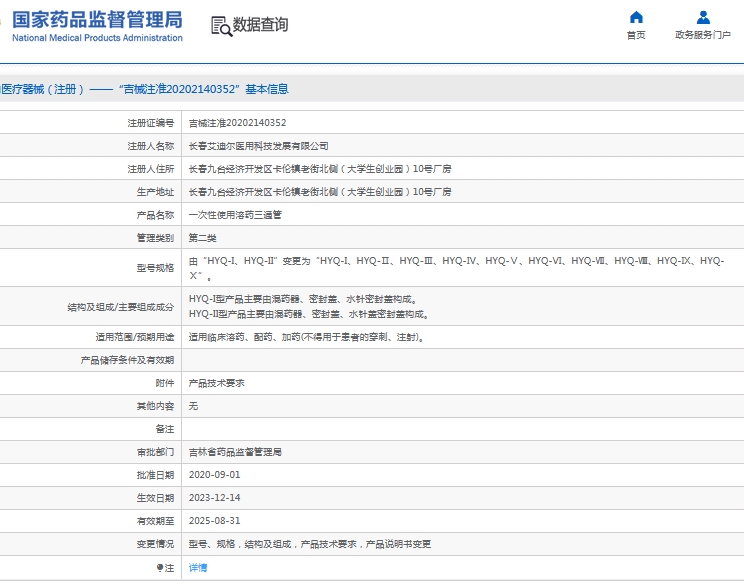Viewport: 744px width, 585px height.
Task: Click the 管理类别 label
Action: tap(156, 238)
